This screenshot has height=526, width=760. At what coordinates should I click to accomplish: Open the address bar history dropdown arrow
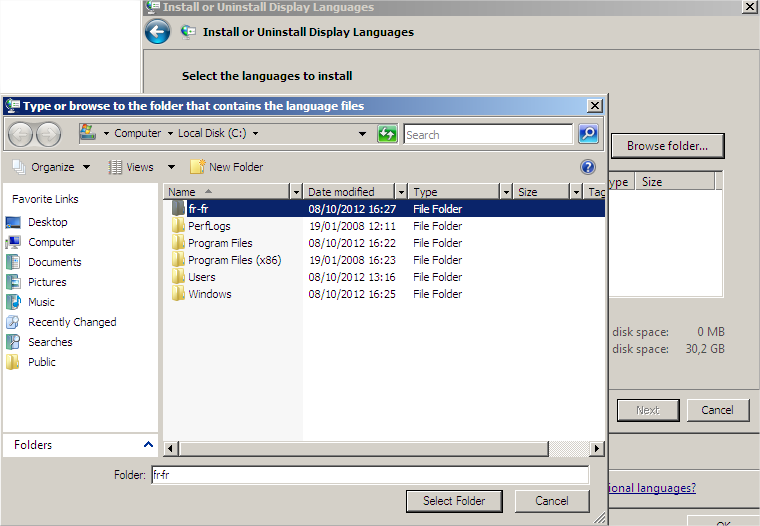pyautogui.click(x=362, y=134)
